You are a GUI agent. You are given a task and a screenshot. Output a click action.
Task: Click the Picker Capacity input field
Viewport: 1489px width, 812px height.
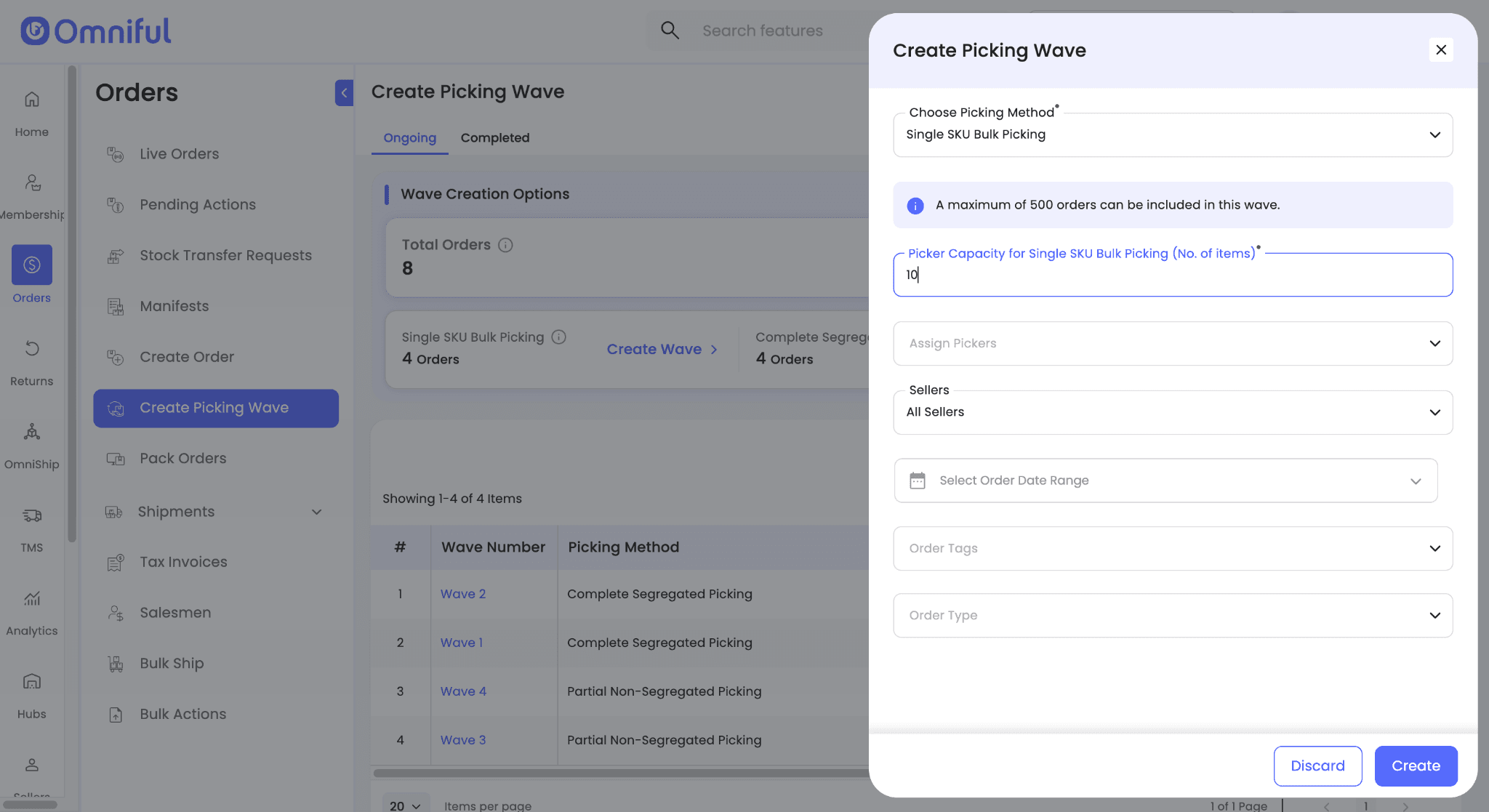(x=1172, y=275)
